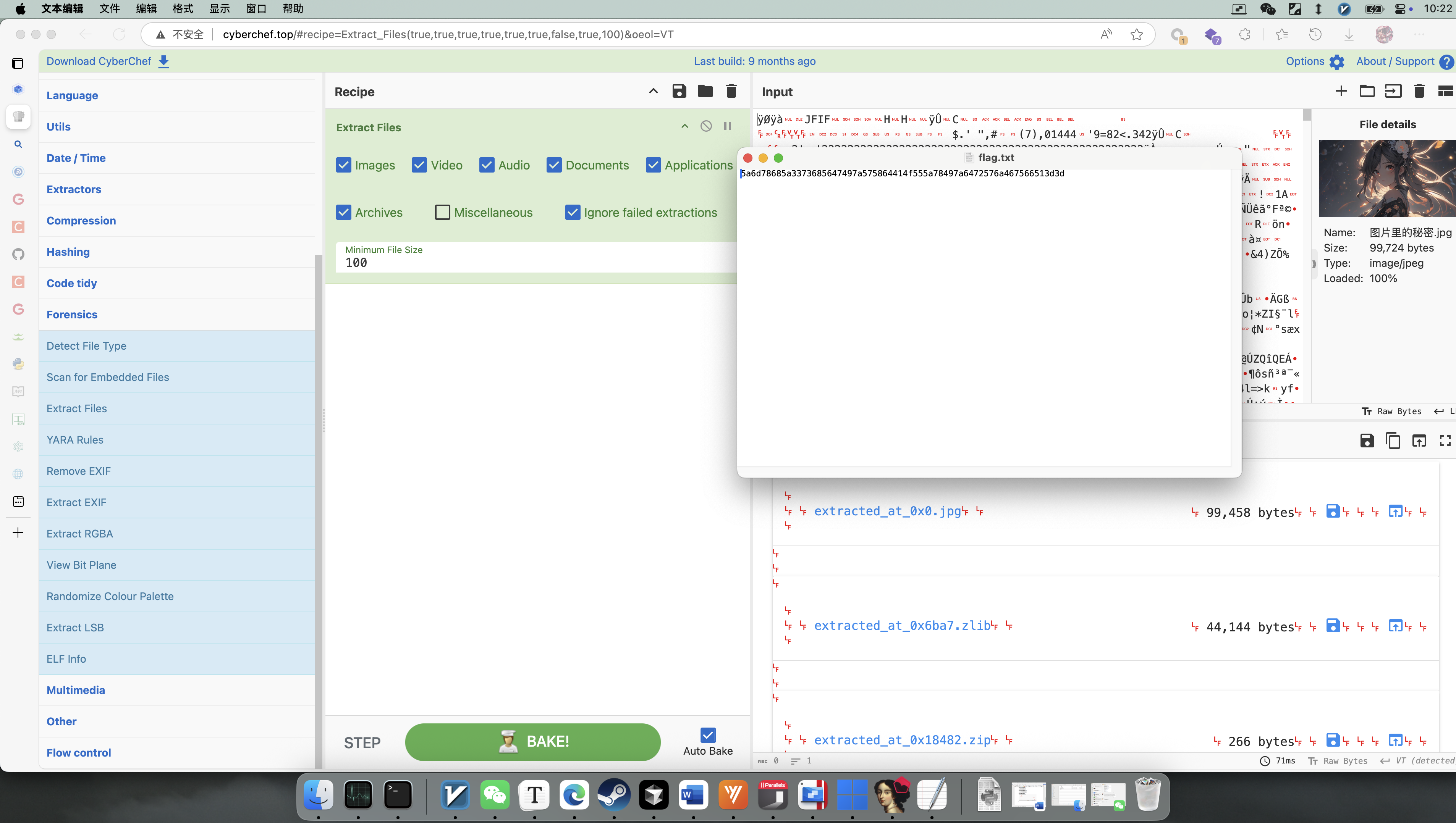Save extracted_at_0x6ba7.zlib file icon
The image size is (1456, 823).
1333,626
